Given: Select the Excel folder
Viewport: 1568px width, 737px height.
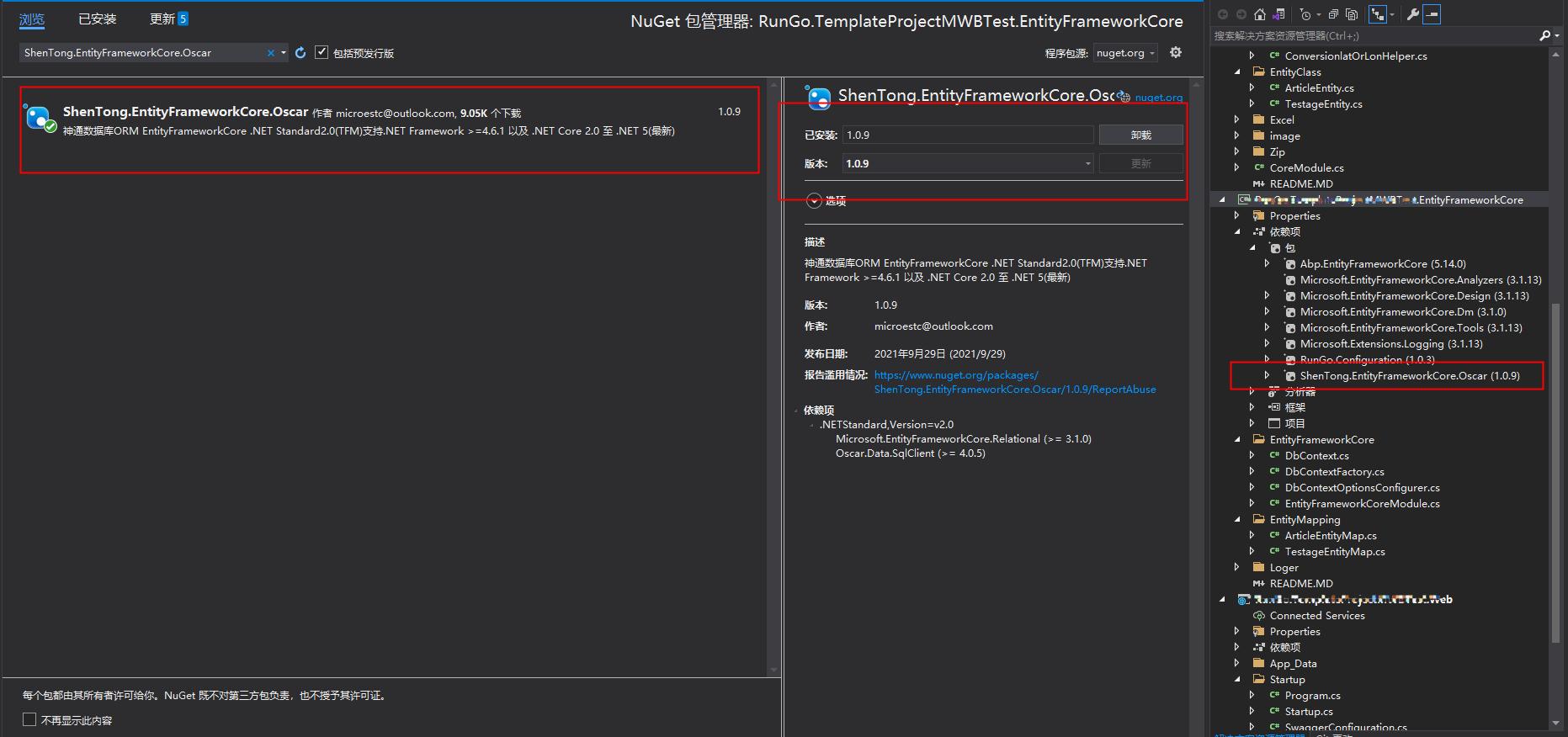Looking at the screenshot, I should coord(1282,119).
